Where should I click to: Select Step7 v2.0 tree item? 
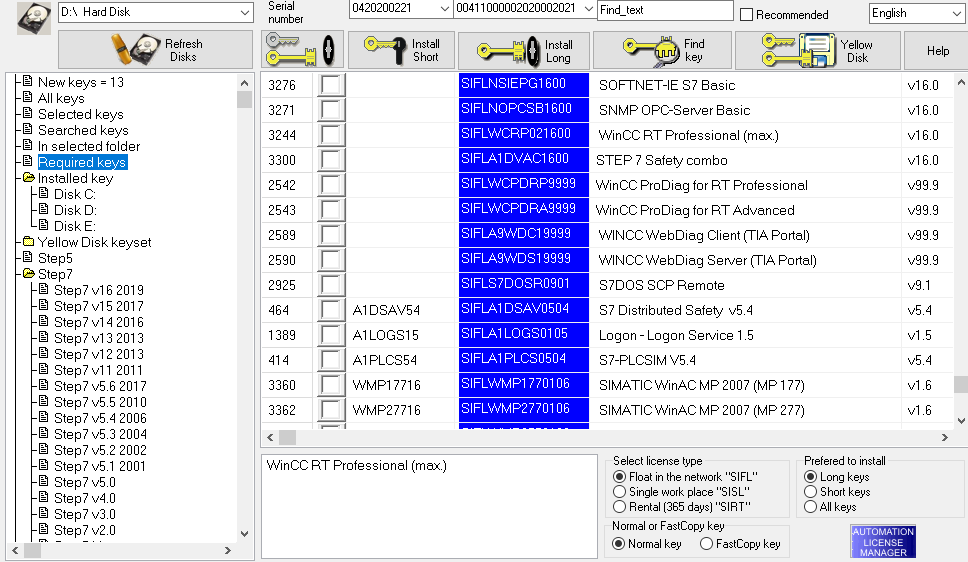point(85,530)
